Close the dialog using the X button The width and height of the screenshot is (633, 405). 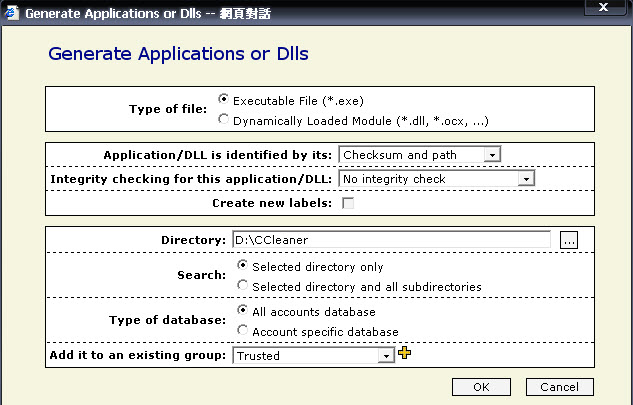(x=604, y=7)
